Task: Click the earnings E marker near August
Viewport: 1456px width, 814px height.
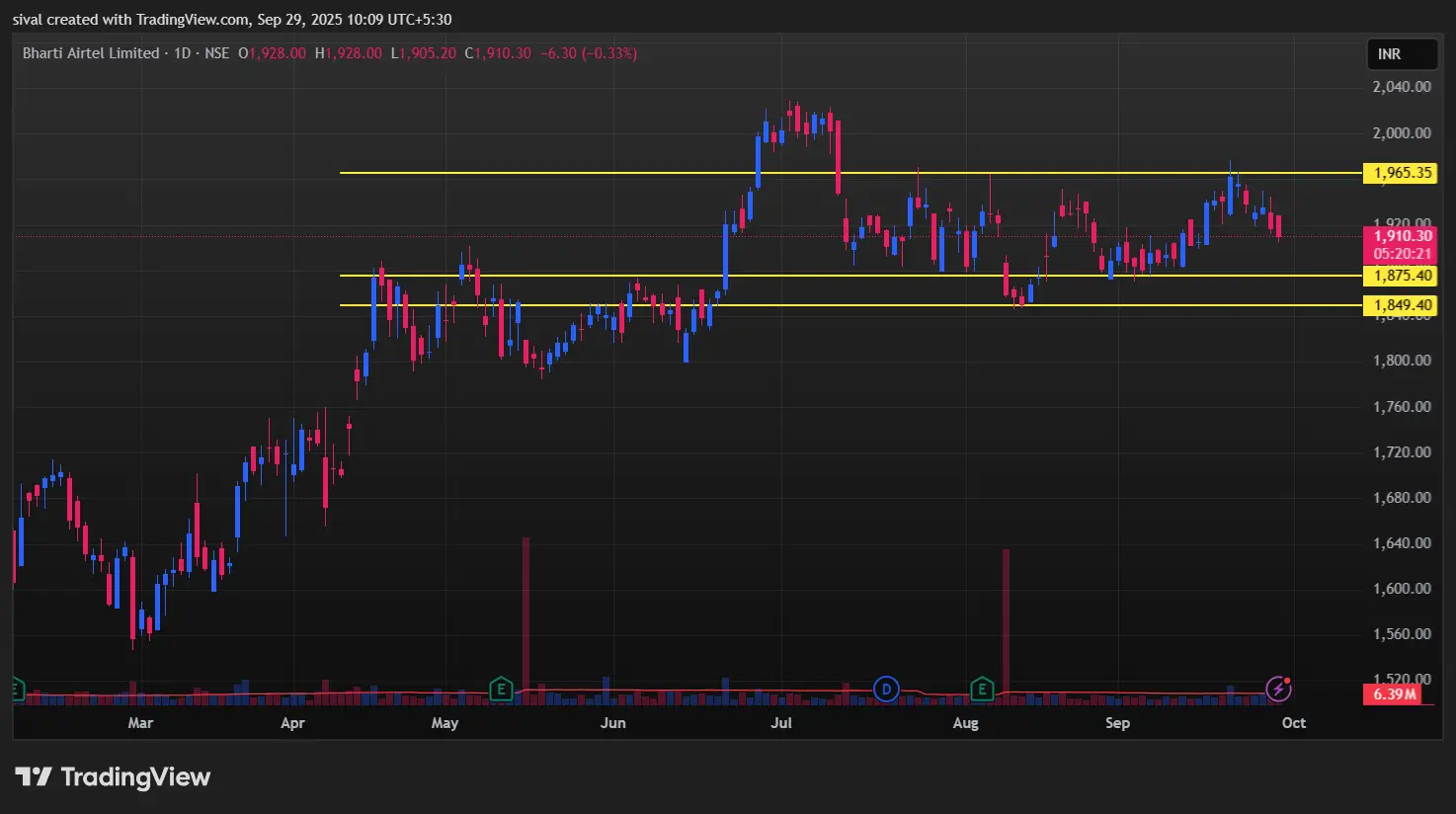Action: 982,689
